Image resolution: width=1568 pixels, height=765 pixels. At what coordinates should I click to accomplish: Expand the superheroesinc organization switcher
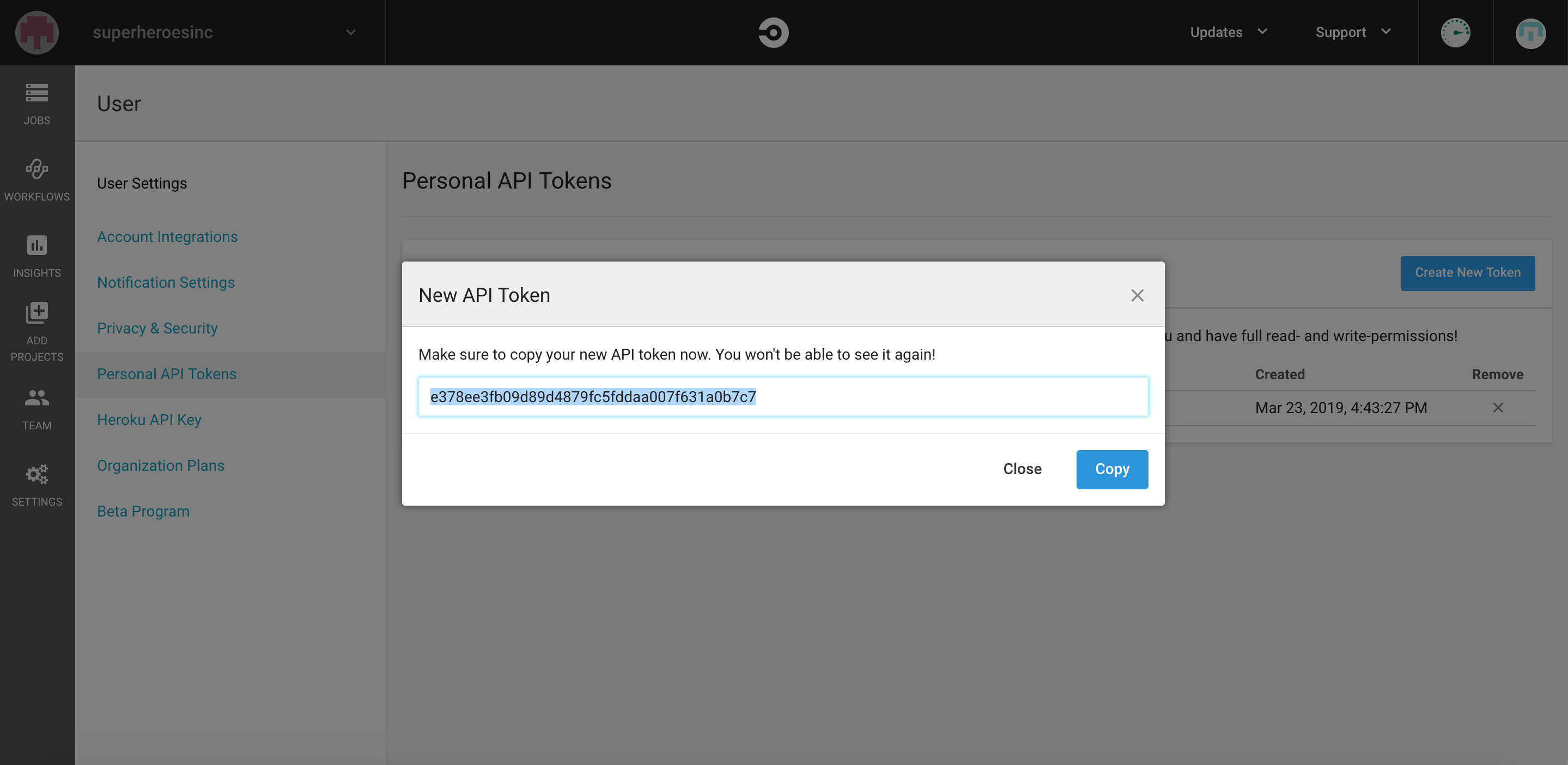tap(350, 32)
